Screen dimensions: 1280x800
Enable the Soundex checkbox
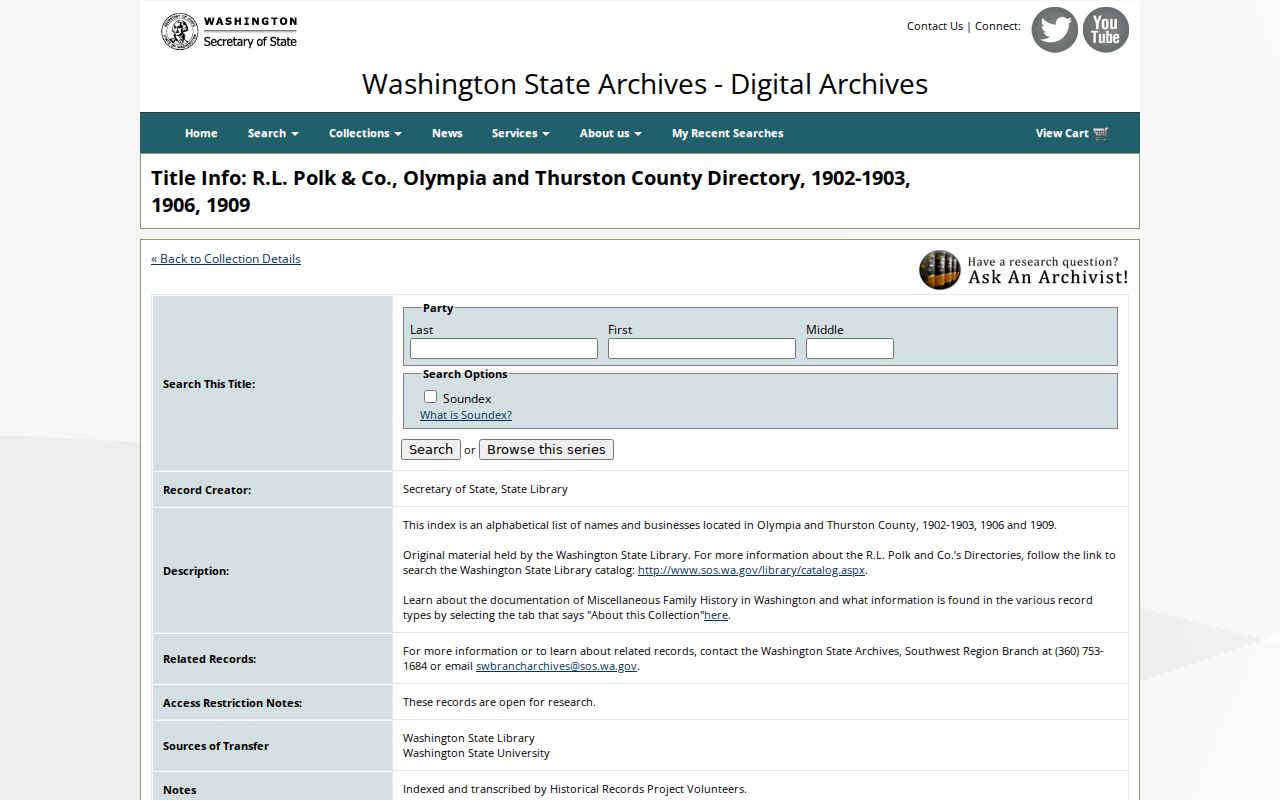(x=430, y=397)
